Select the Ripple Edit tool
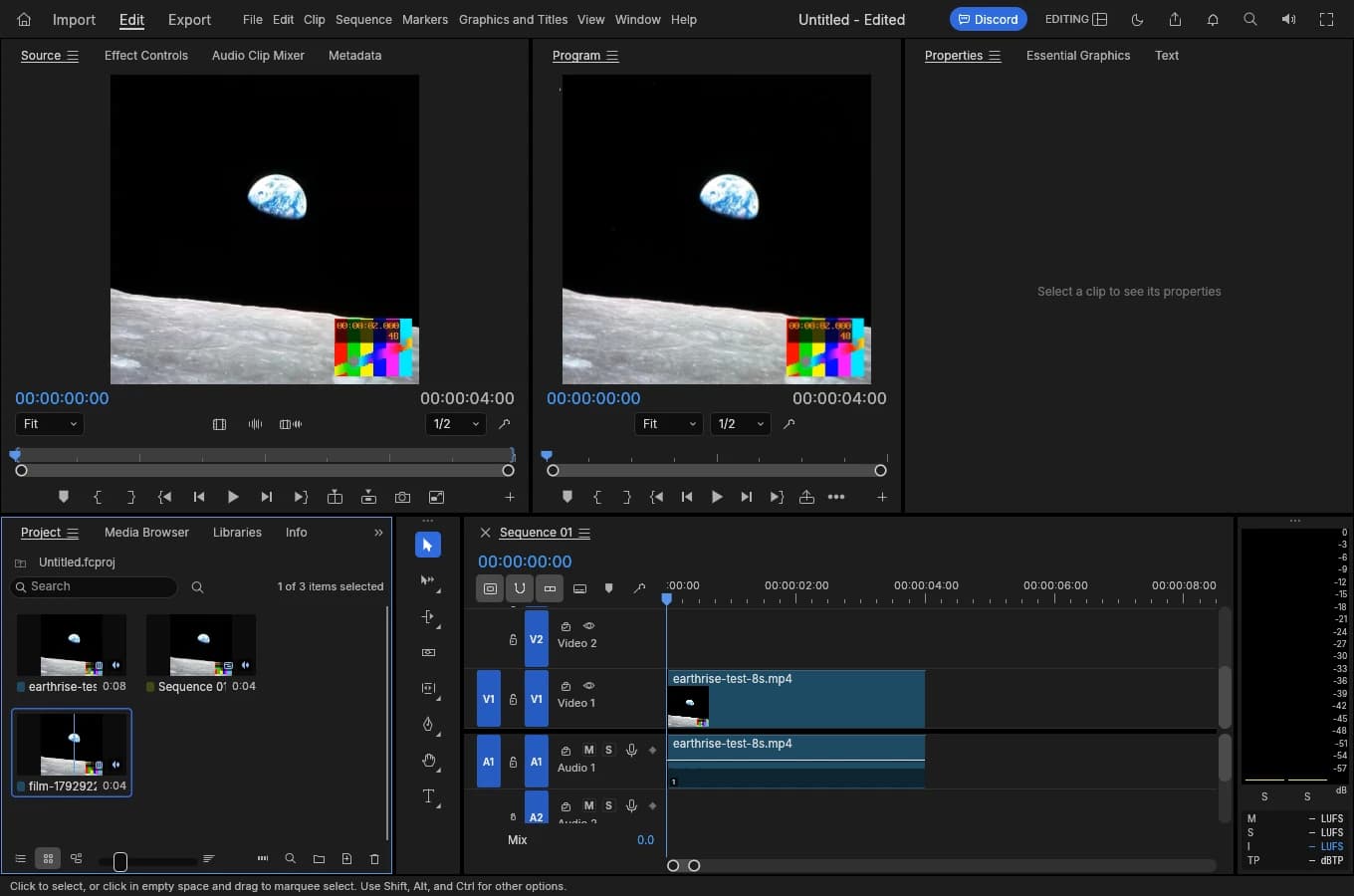The width and height of the screenshot is (1354, 896). coord(428,617)
